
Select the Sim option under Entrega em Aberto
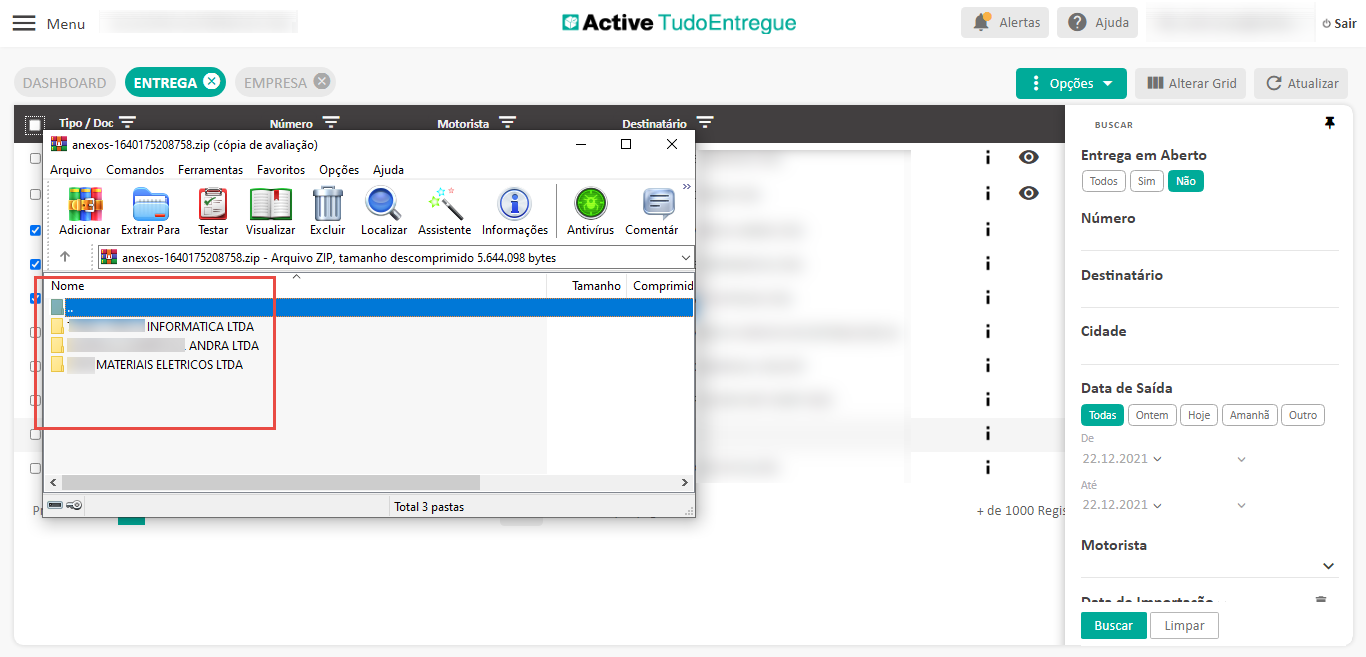point(1145,181)
